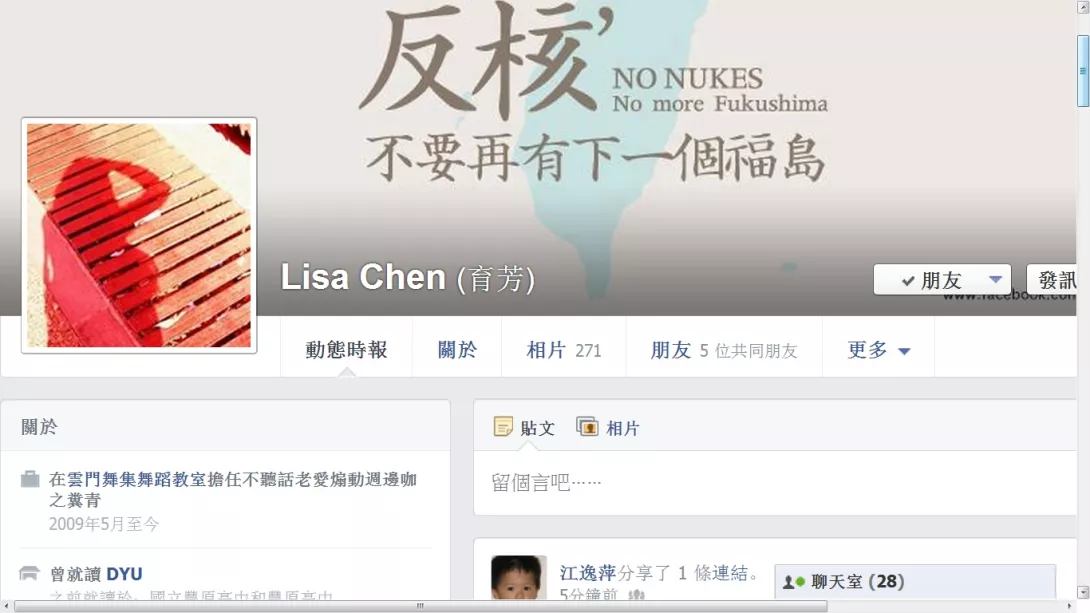
Task: Click the 相片 photo icon in composer
Action: [x=587, y=427]
